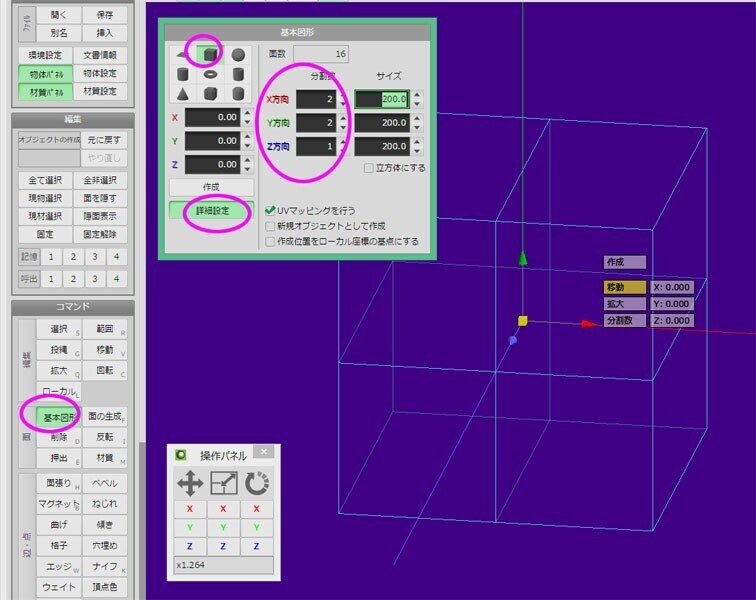Increase Z position value with up arrow
The width and height of the screenshot is (756, 600).
[247, 160]
